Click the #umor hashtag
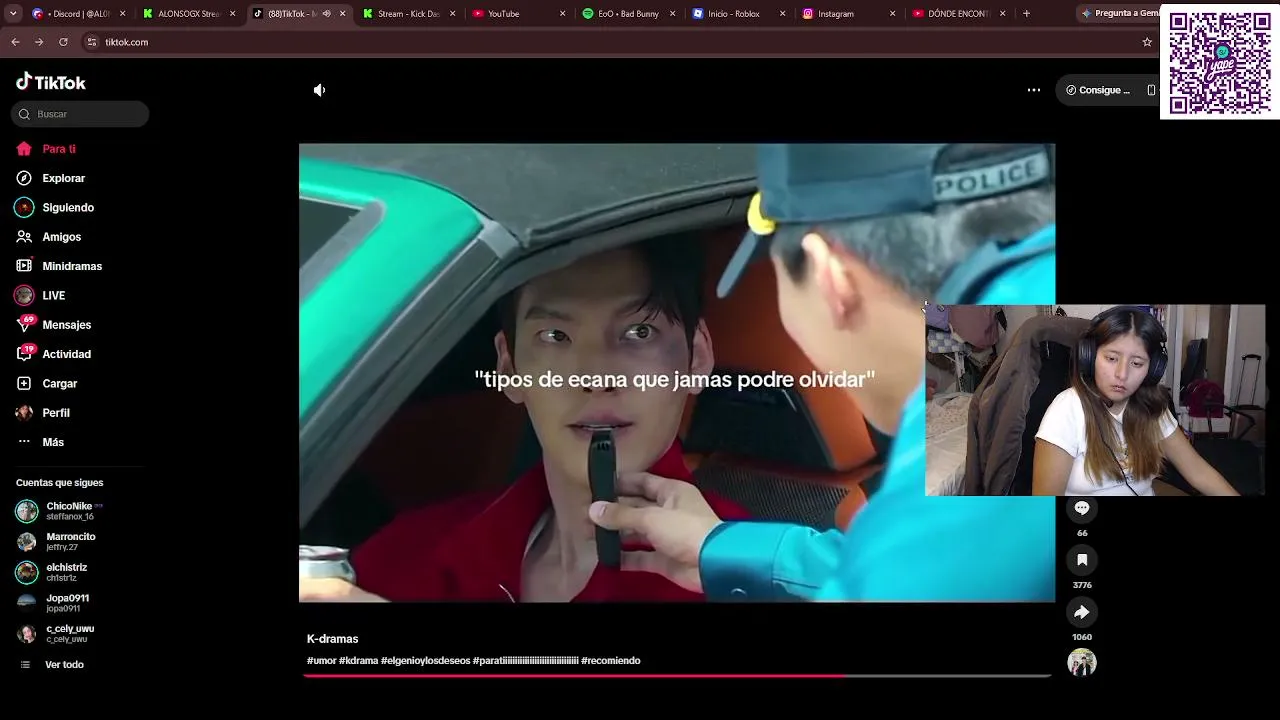Viewport: 1280px width, 720px height. pyautogui.click(x=322, y=661)
